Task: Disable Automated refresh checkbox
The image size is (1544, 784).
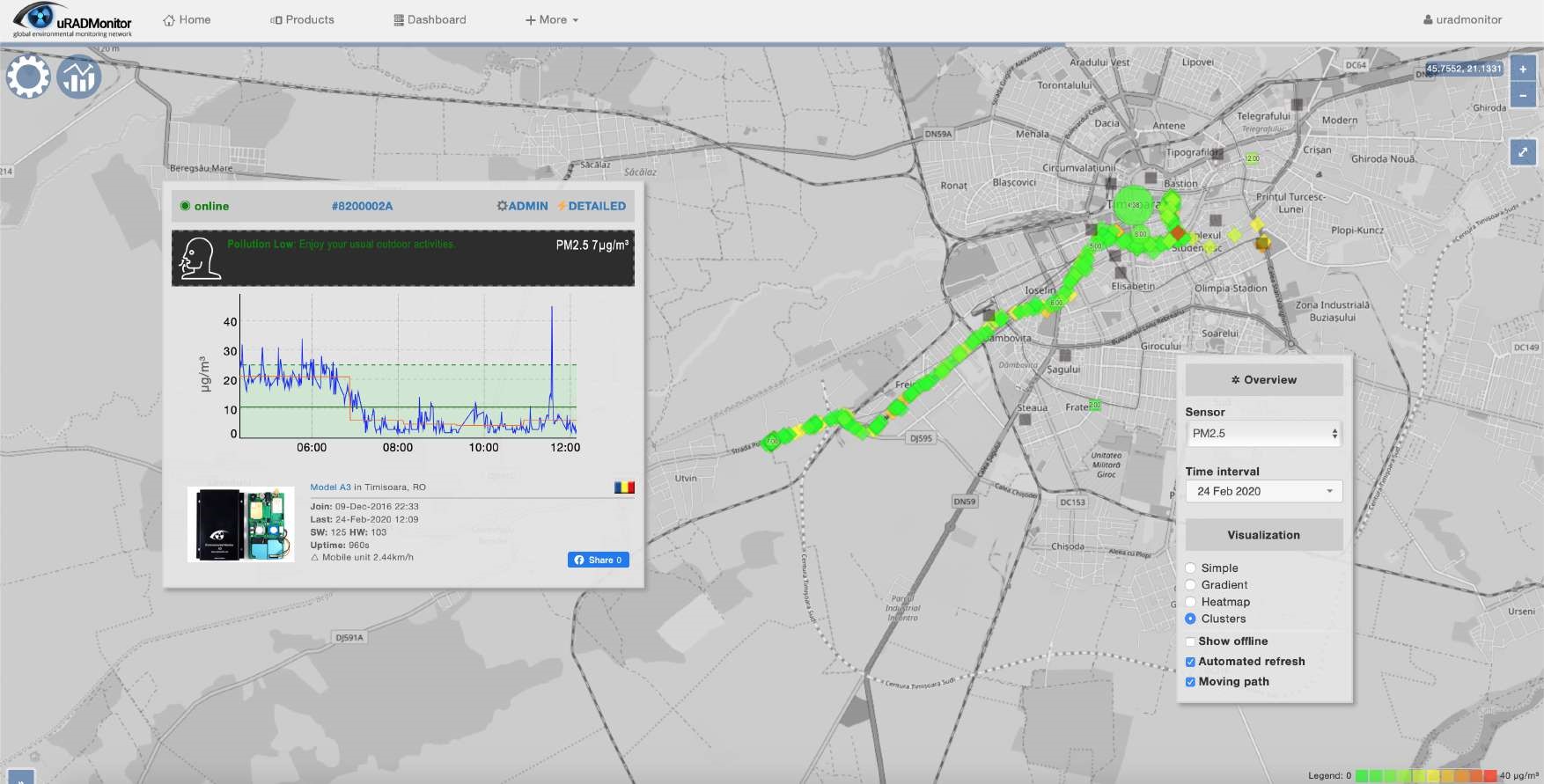Action: 1190,662
